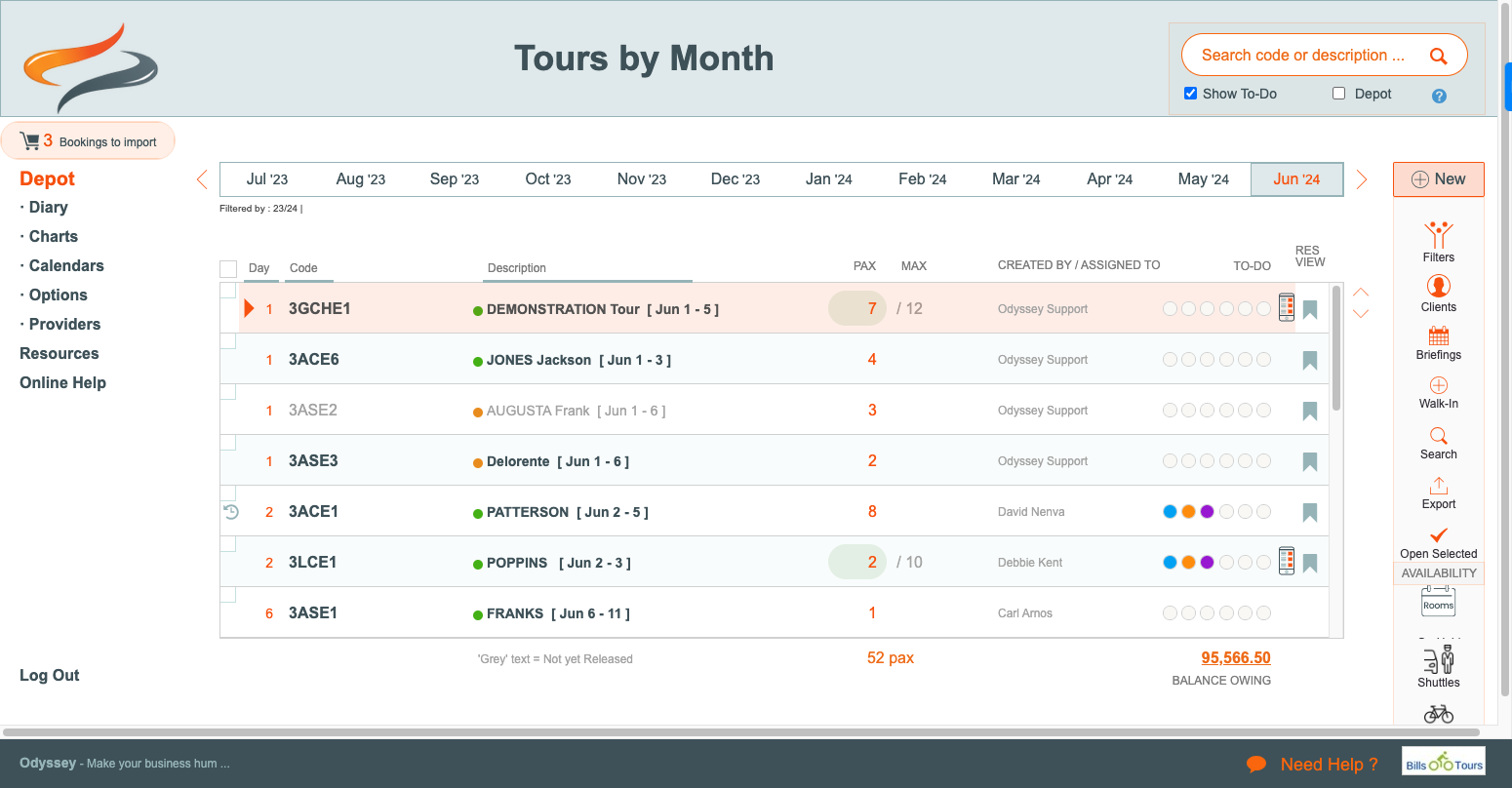
Task: Click the Walk-In icon
Action: pos(1438,385)
